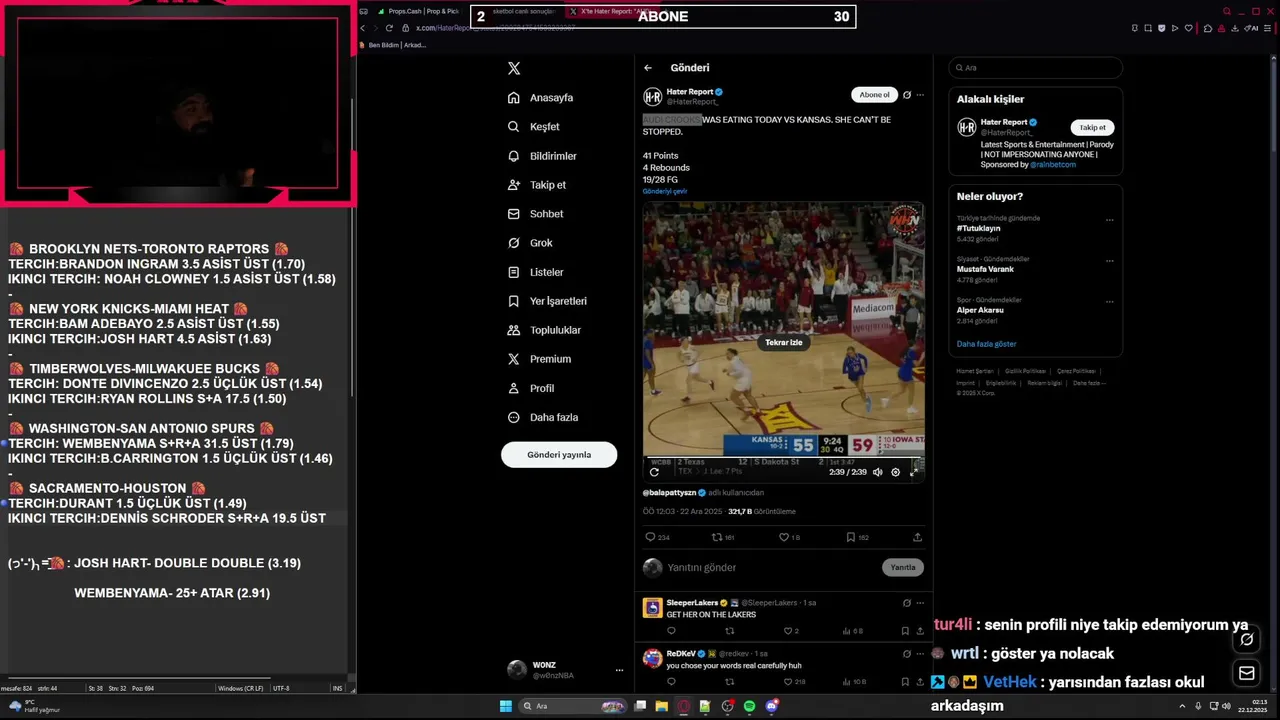Screen dimensions: 1280x720
Task: Click Gönderiyi çevir translate link
Action: tap(665, 191)
